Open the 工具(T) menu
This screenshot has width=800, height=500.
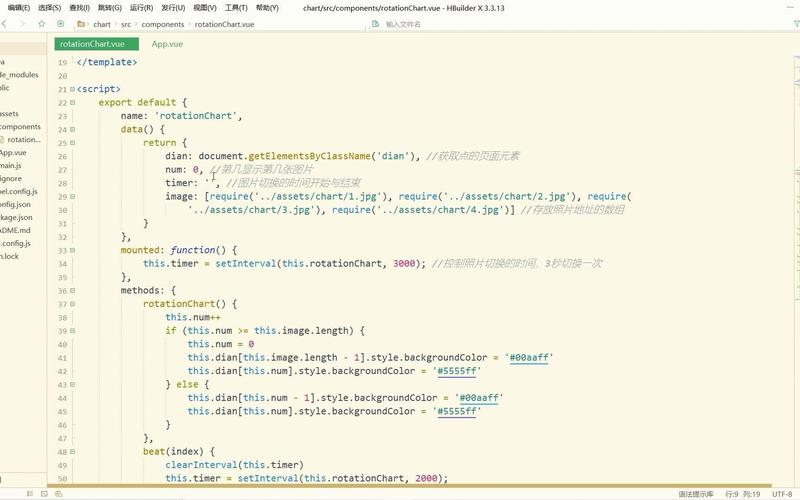(x=236, y=7)
